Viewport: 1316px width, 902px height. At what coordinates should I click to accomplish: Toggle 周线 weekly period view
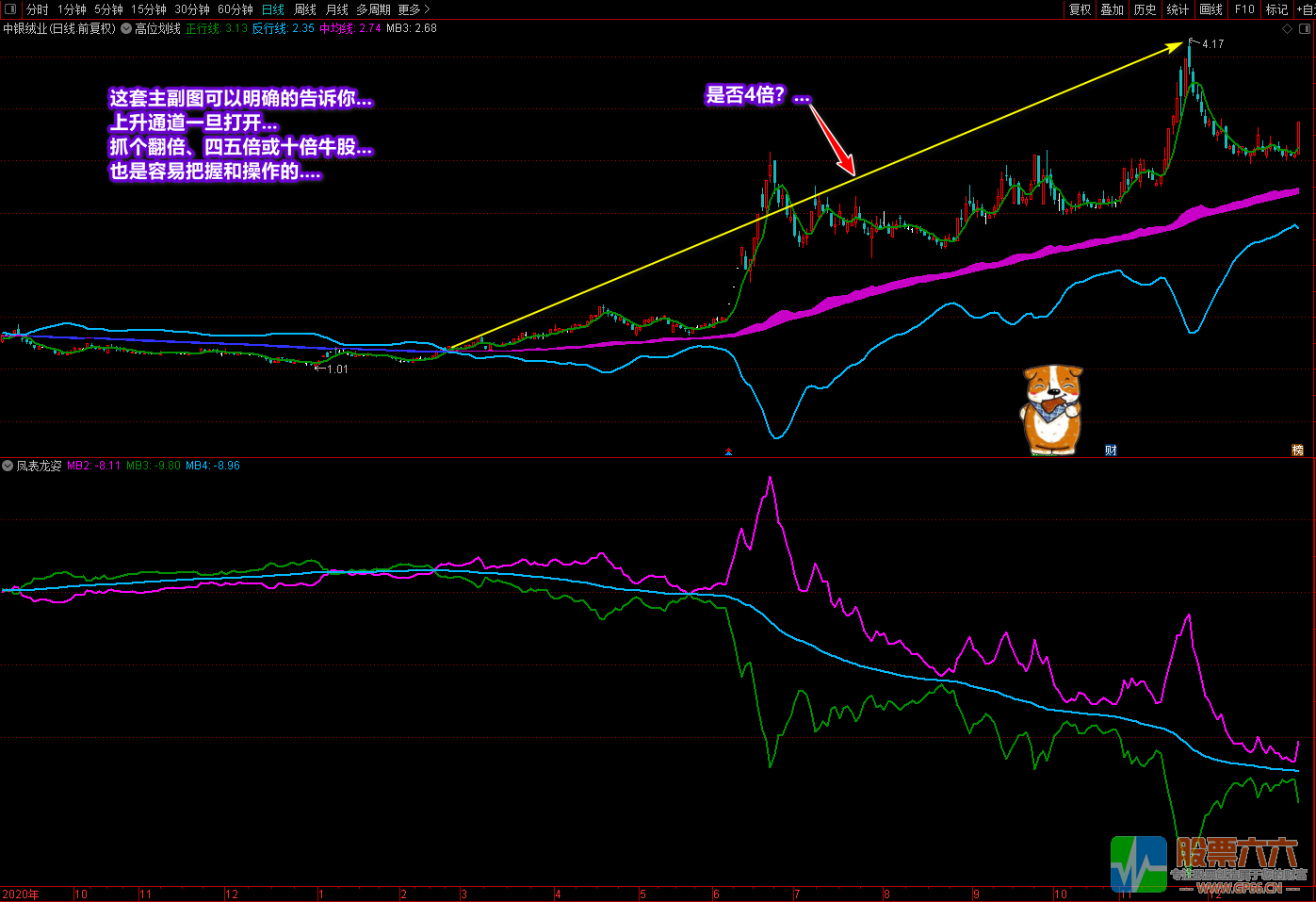click(x=305, y=9)
